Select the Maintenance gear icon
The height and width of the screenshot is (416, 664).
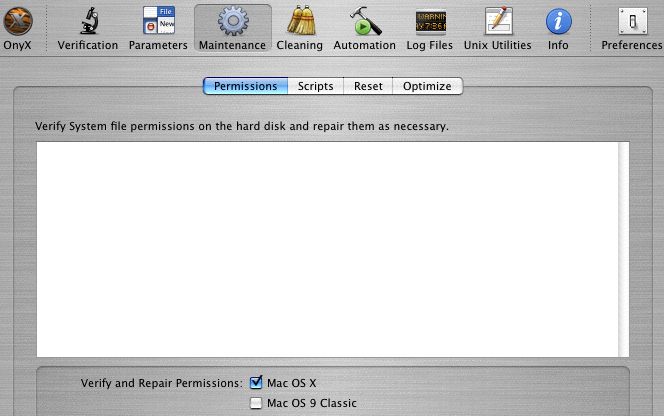coord(233,20)
